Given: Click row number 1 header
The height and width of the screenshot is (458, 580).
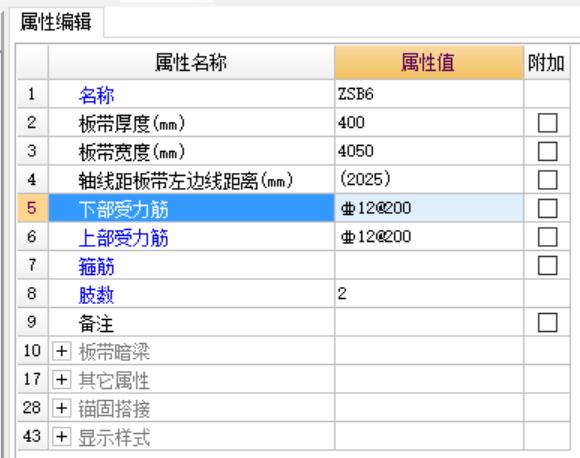Looking at the screenshot, I should [32, 94].
